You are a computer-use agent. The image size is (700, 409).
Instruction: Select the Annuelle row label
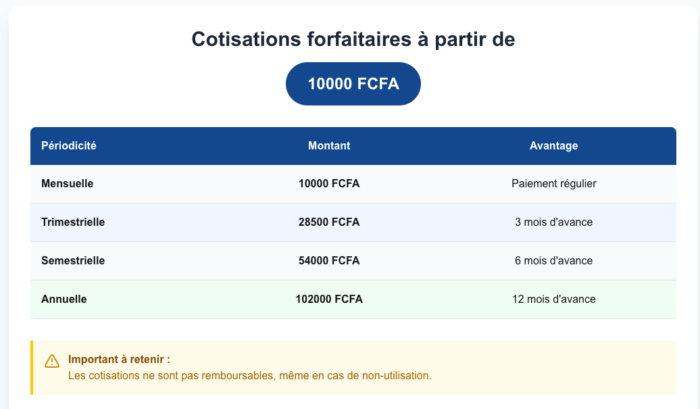pyautogui.click(x=64, y=299)
